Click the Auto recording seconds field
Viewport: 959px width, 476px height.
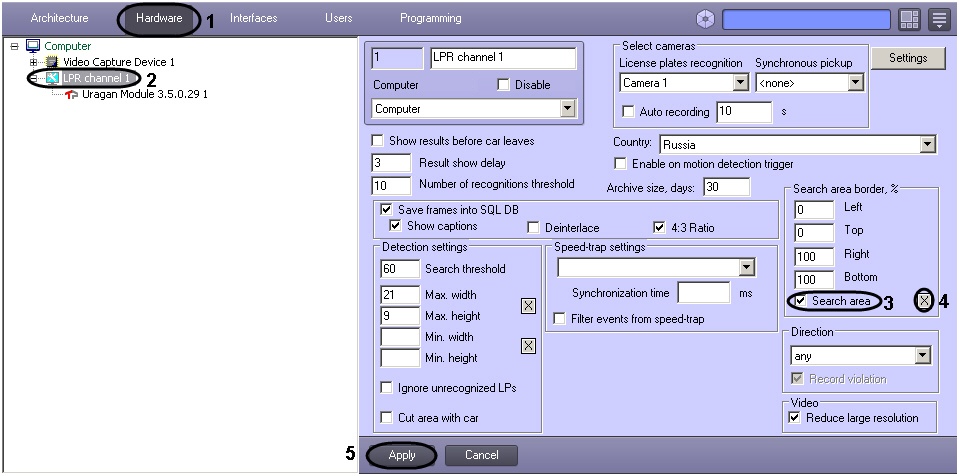[744, 112]
